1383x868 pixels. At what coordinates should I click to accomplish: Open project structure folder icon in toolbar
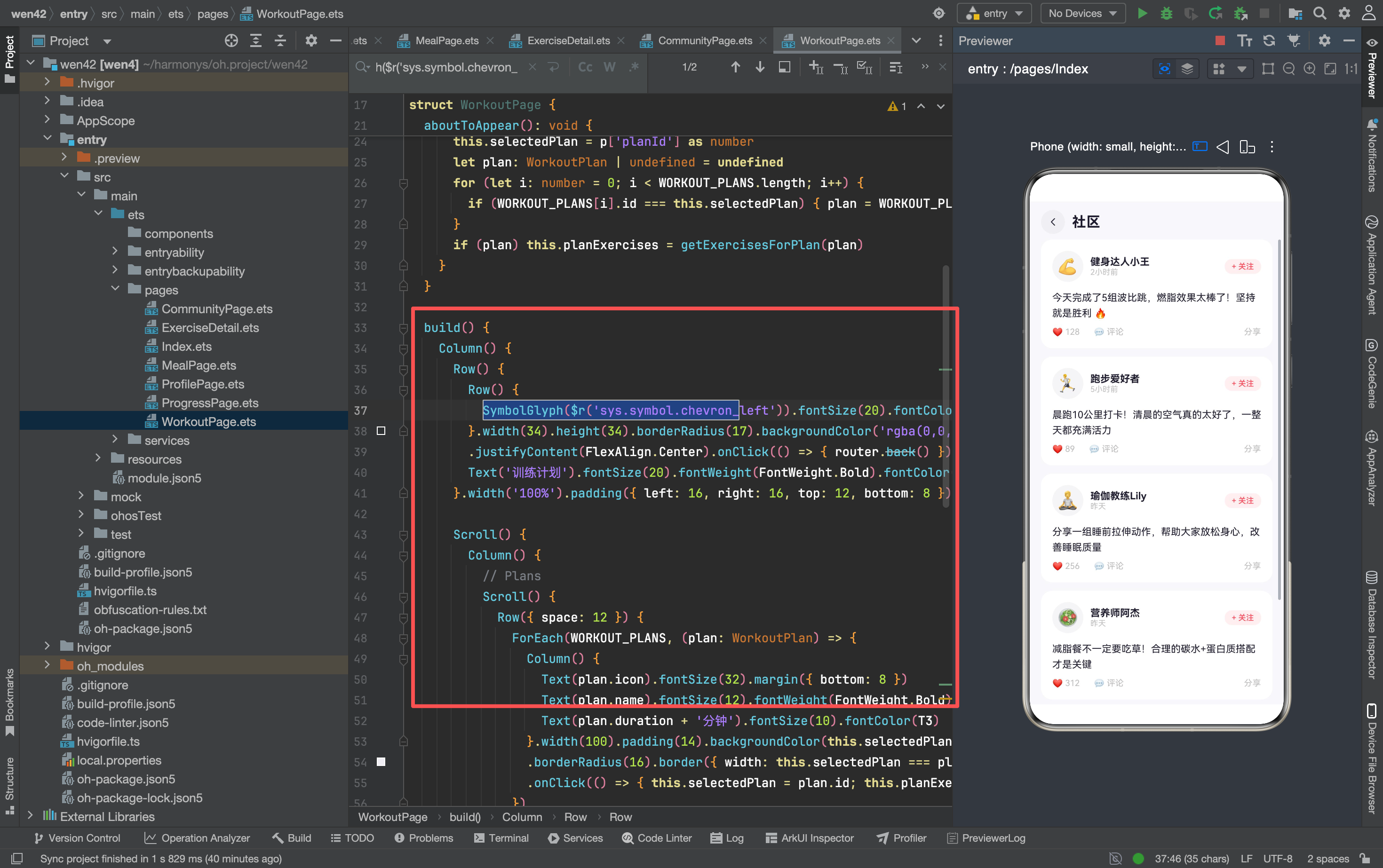tap(1295, 13)
